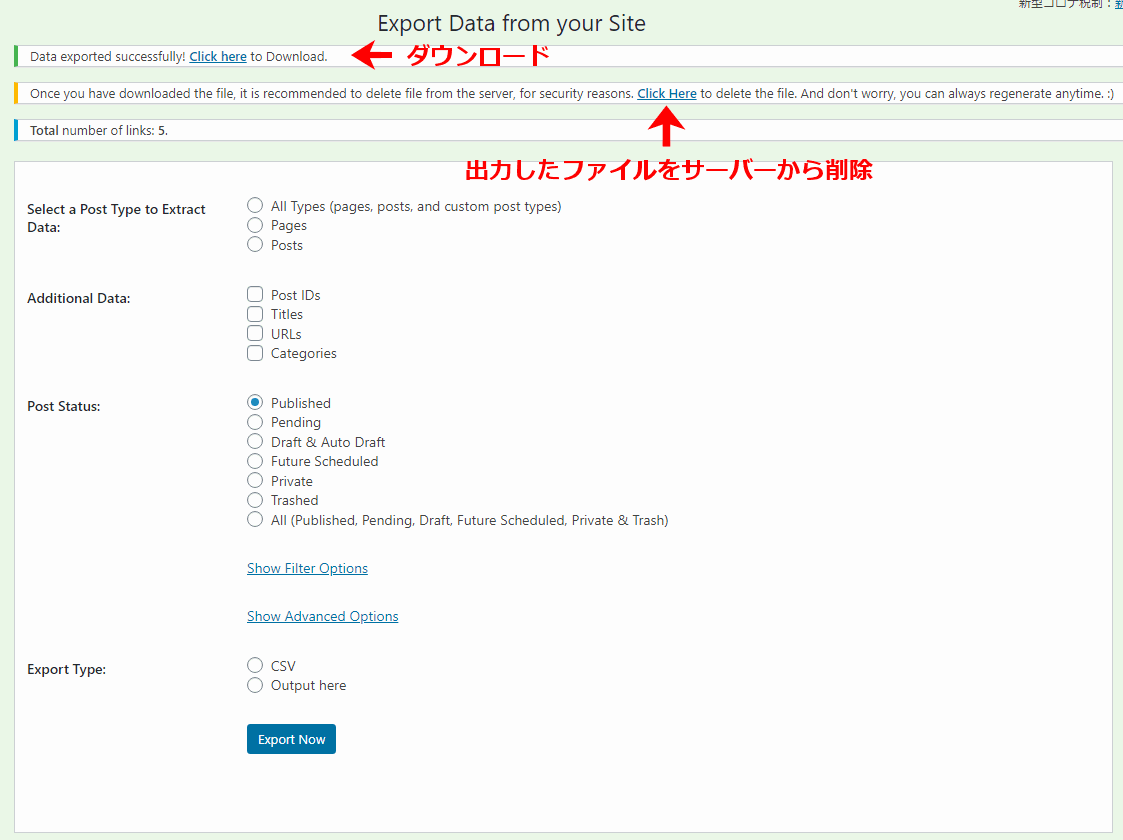Select Pages post type radio
The height and width of the screenshot is (840, 1123).
[x=255, y=225]
